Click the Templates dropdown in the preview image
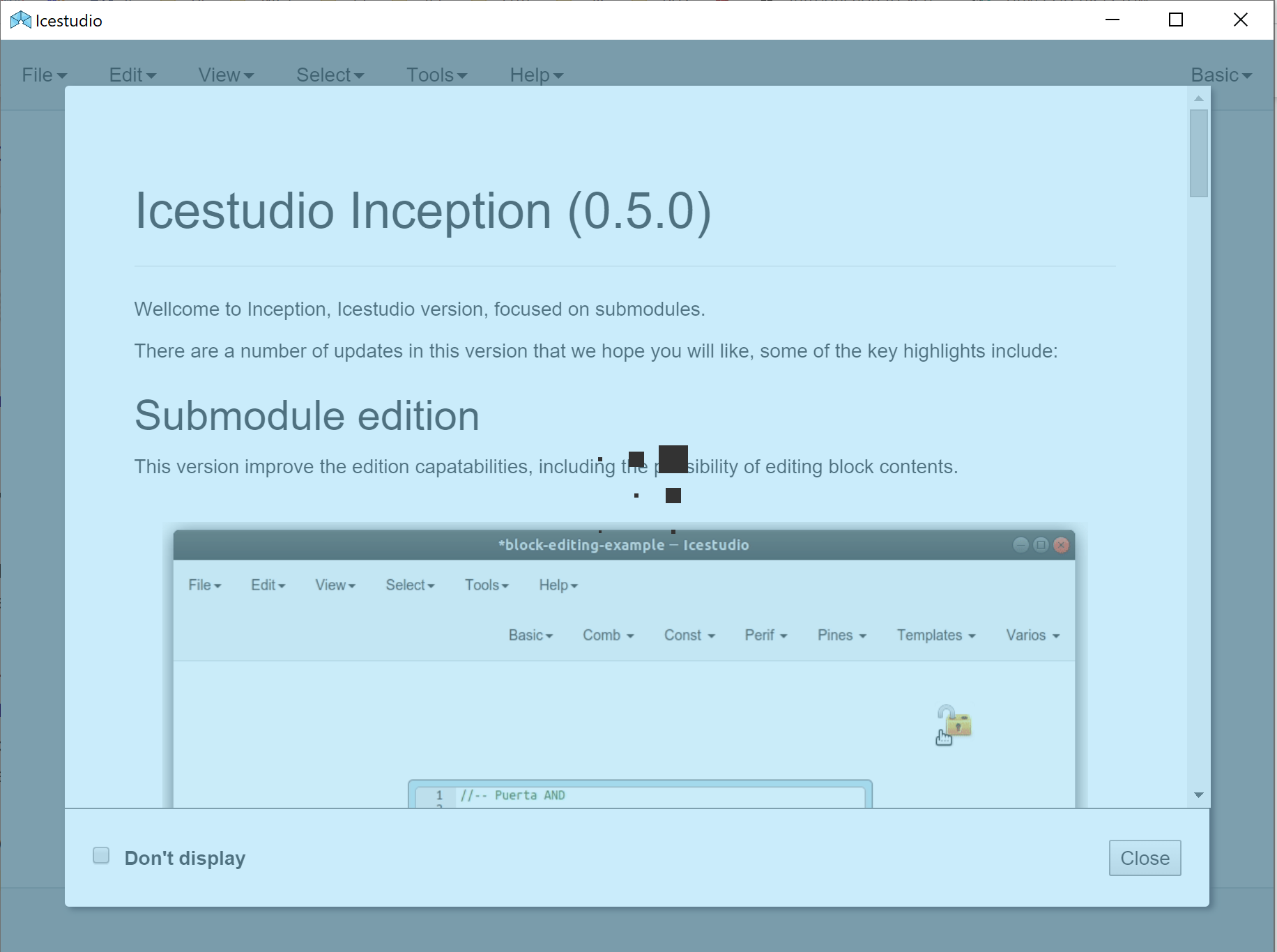 (x=935, y=635)
